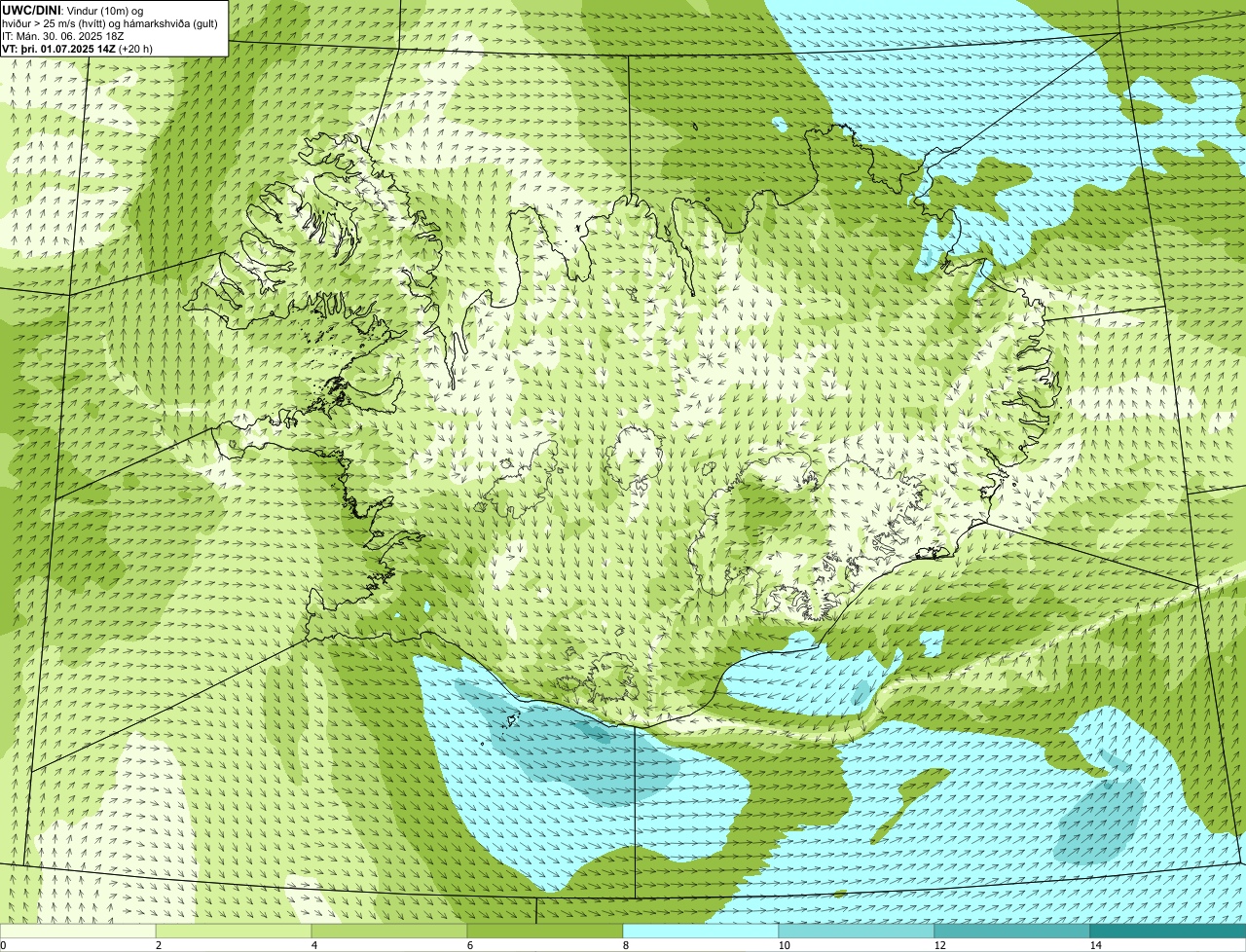Click the 6–8 m/s darker green legend swatch

pos(545,931)
